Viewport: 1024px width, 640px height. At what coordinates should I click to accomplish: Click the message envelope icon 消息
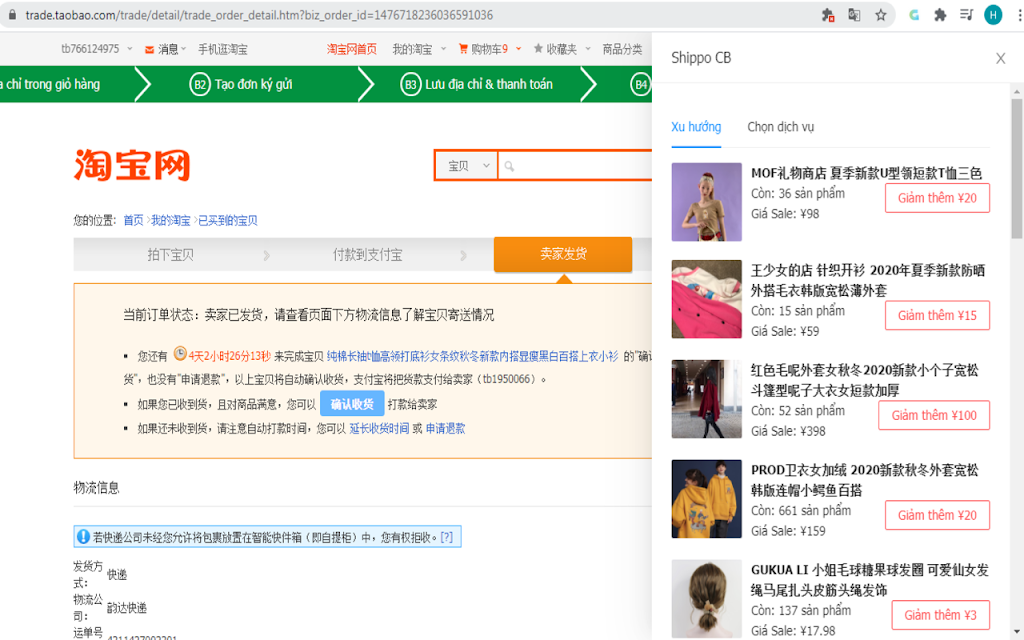(x=150, y=50)
